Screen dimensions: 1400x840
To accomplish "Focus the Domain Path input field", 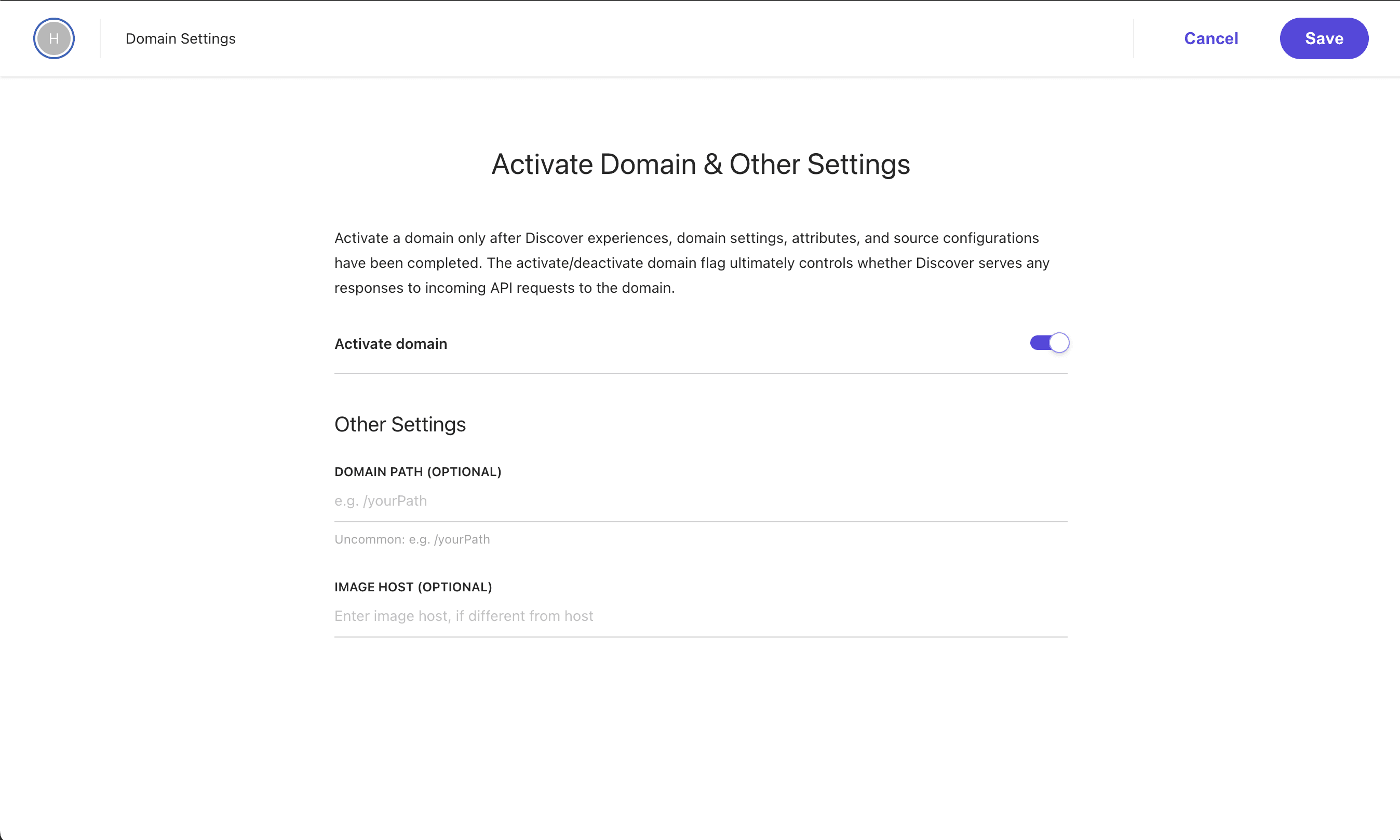I will (x=701, y=501).
